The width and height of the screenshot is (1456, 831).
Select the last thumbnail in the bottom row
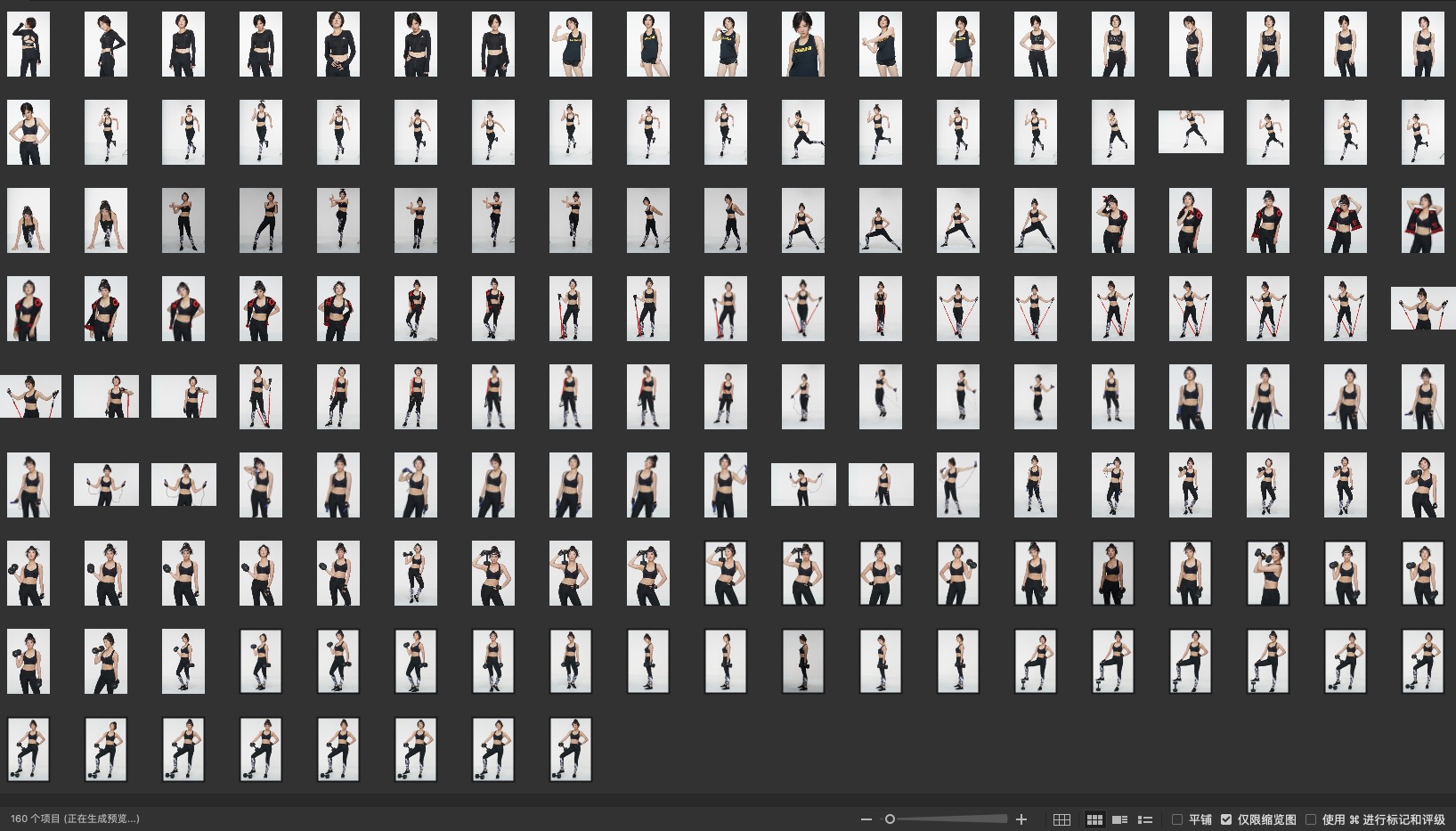point(571,750)
